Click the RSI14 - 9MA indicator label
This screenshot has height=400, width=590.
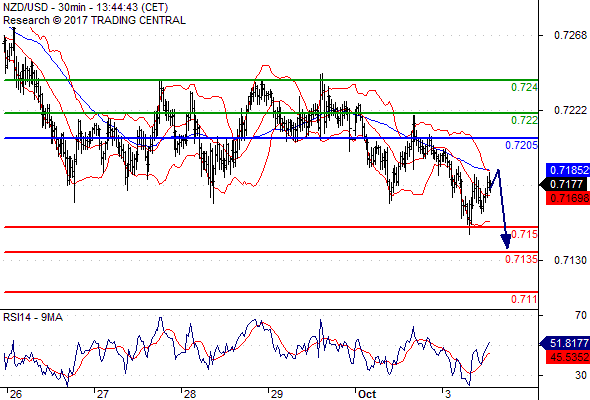[x=33, y=317]
